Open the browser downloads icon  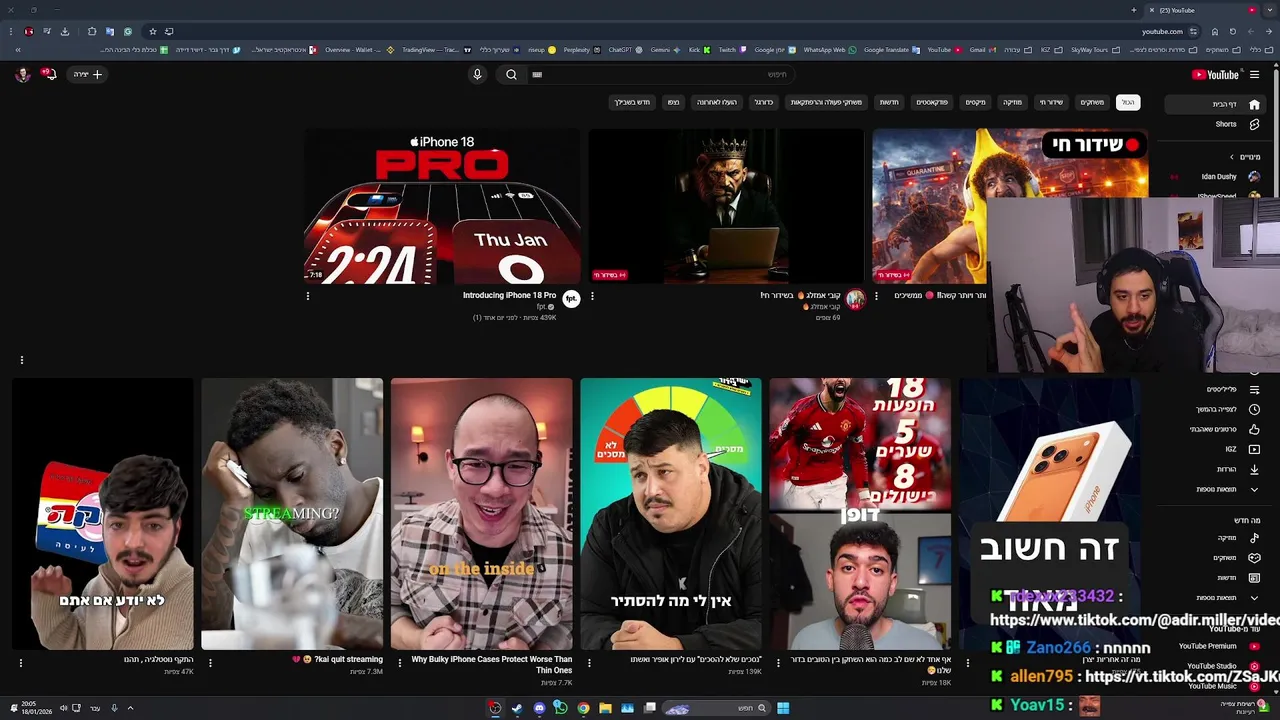point(64,31)
